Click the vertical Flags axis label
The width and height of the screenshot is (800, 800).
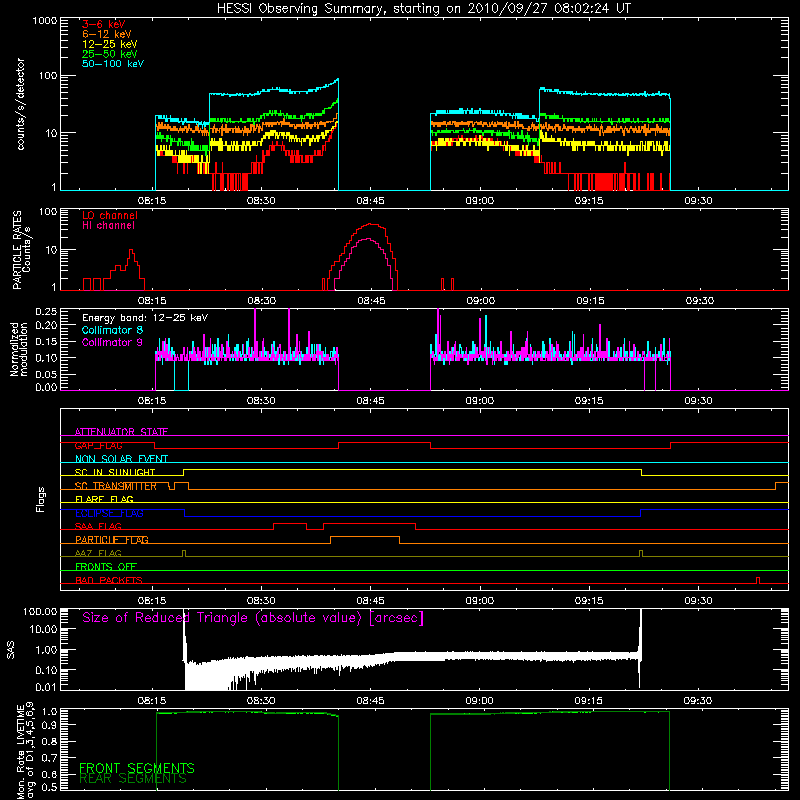tap(41, 499)
